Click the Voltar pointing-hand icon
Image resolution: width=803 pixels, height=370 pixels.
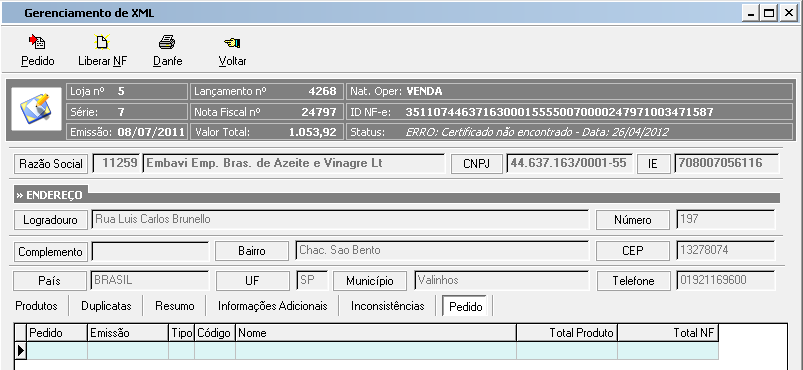[232, 43]
